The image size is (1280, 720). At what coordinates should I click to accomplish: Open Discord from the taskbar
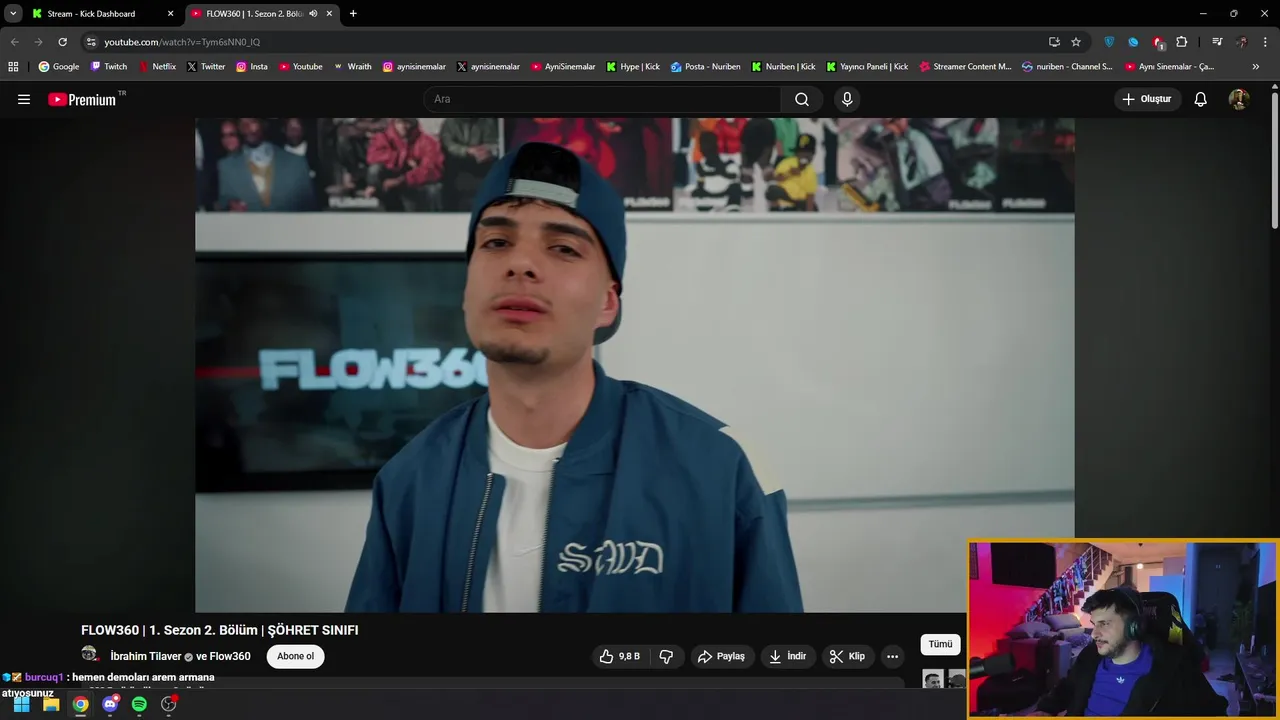110,704
